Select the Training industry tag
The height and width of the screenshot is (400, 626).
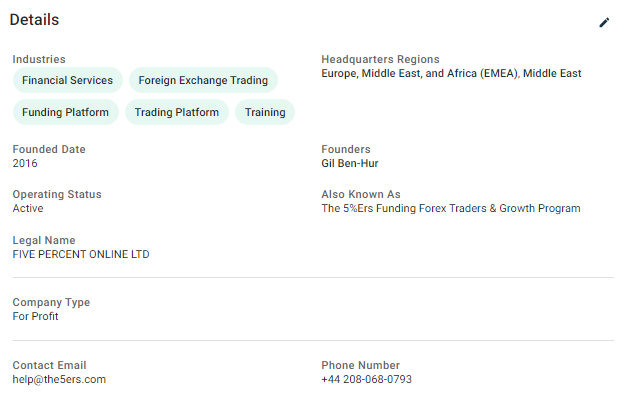(x=265, y=112)
